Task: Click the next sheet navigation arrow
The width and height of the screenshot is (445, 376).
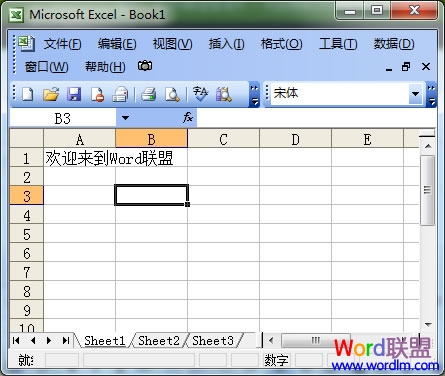Action: (x=49, y=341)
